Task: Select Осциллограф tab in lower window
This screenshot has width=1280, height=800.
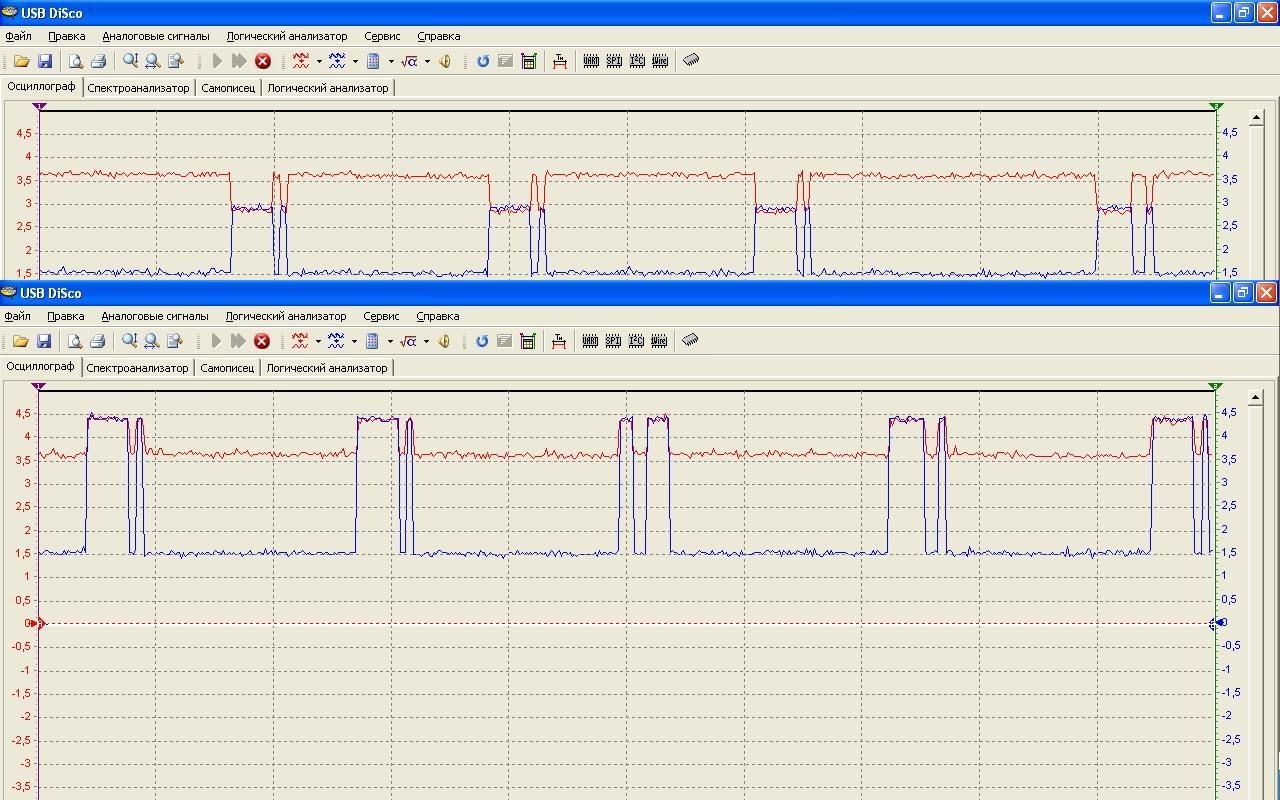Action: click(x=41, y=367)
